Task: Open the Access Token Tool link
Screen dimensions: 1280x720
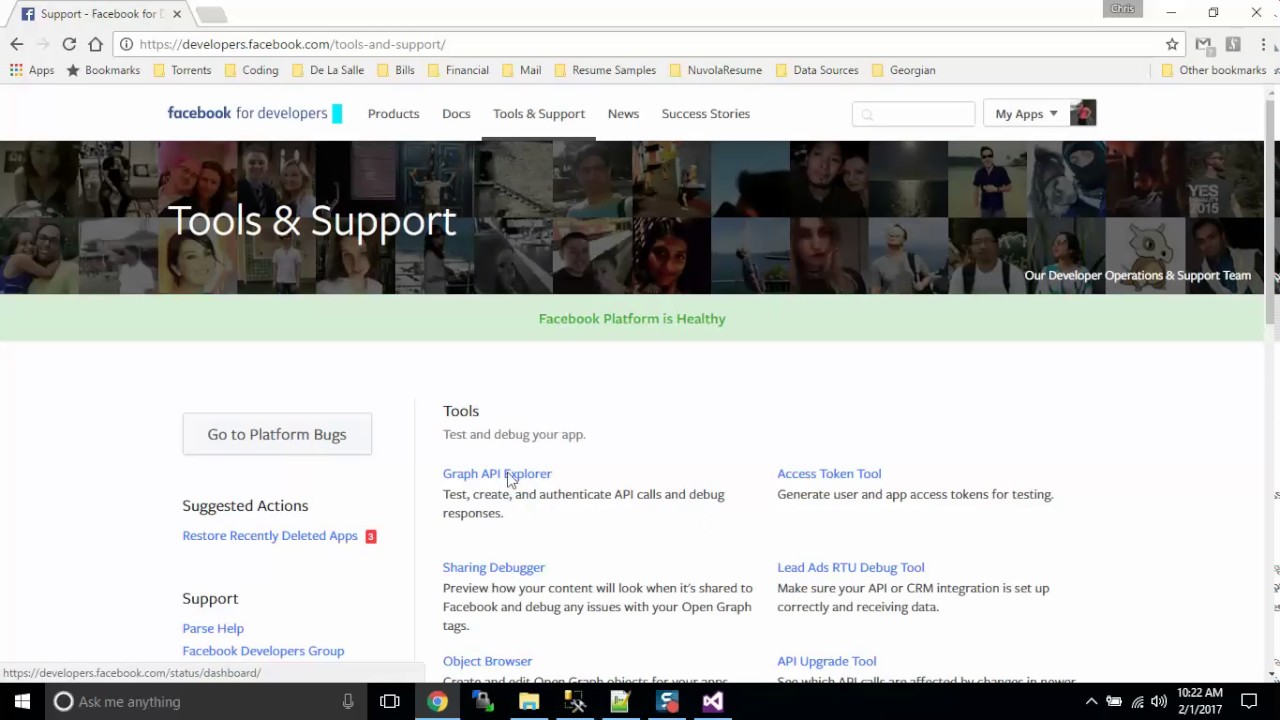Action: (829, 474)
